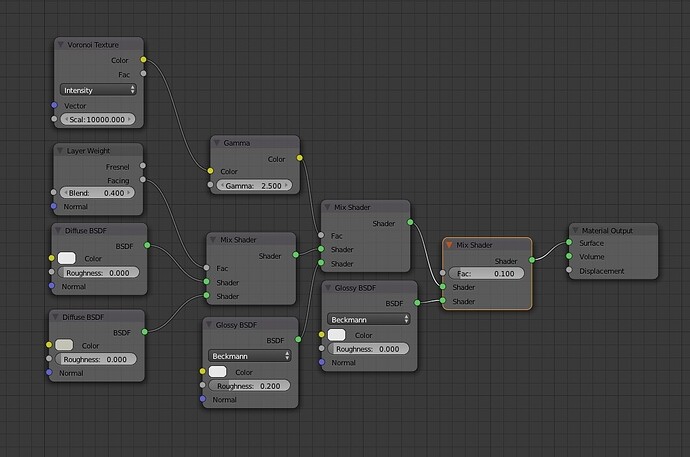Screen dimensions: 690x457
Task: Click the Scale 10000.000 value field
Action: coord(98,119)
